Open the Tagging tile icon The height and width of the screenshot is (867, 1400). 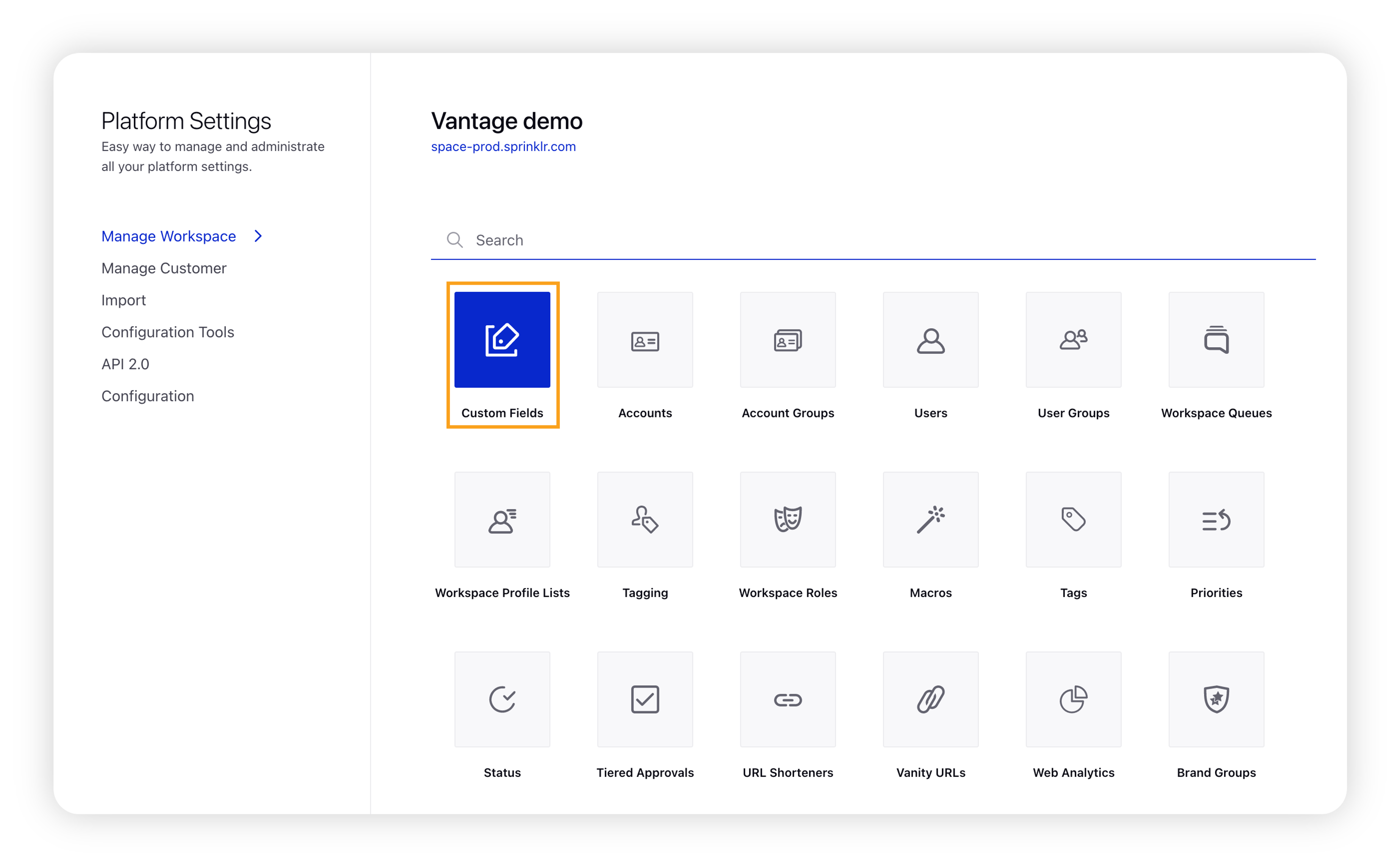click(x=645, y=519)
